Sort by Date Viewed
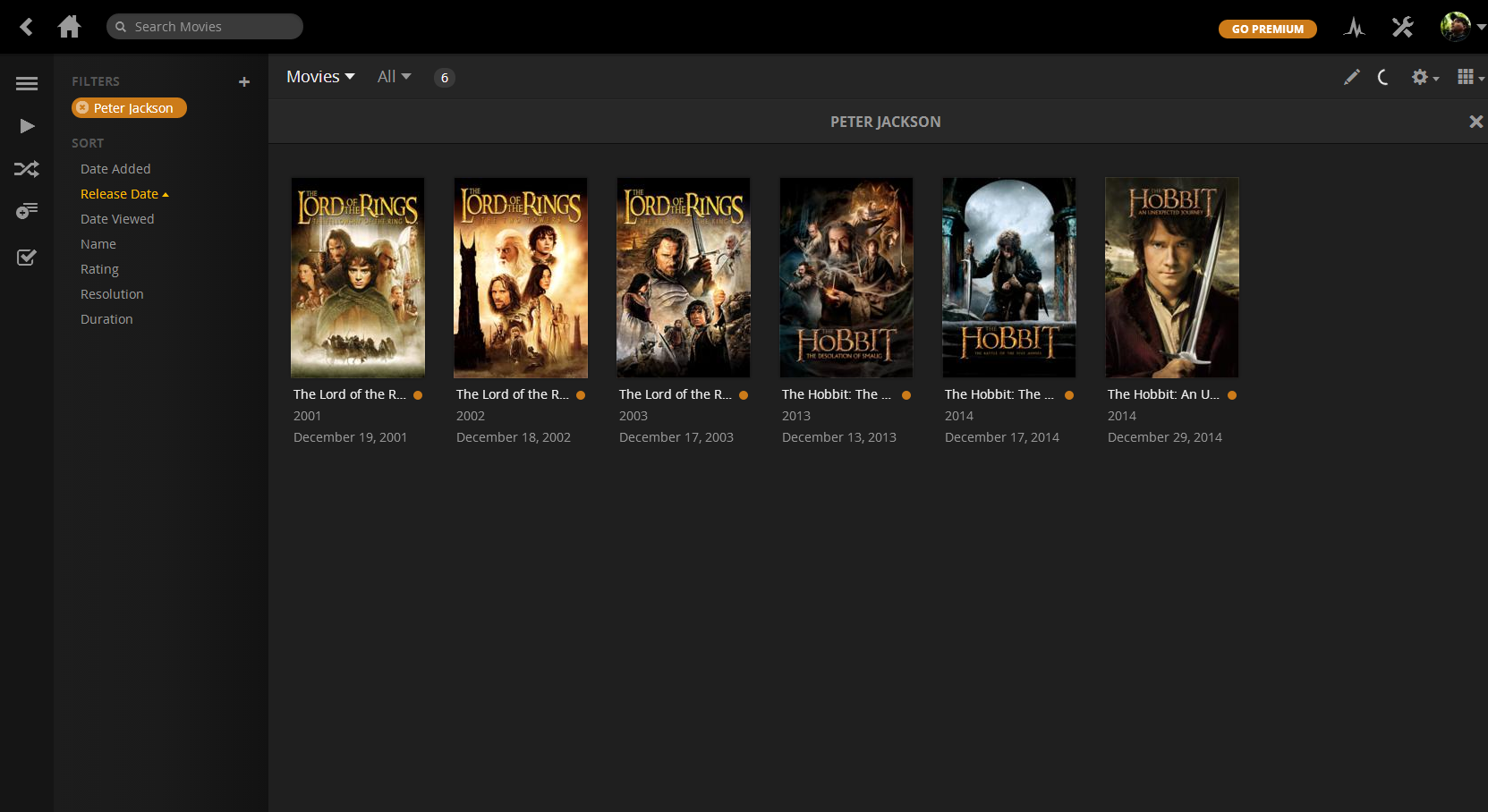1488x812 pixels. [117, 219]
